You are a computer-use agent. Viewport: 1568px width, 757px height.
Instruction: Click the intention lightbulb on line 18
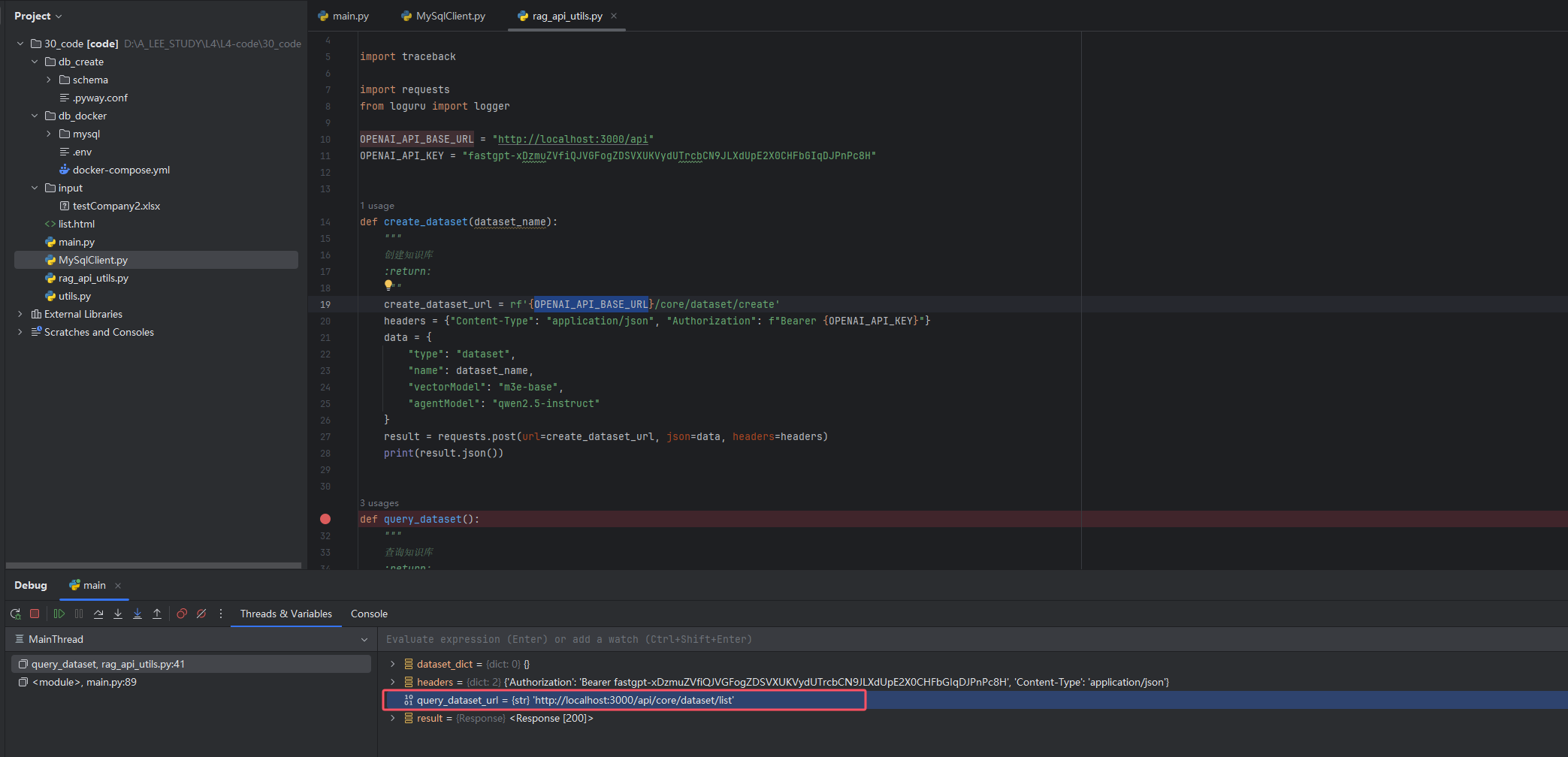point(388,285)
